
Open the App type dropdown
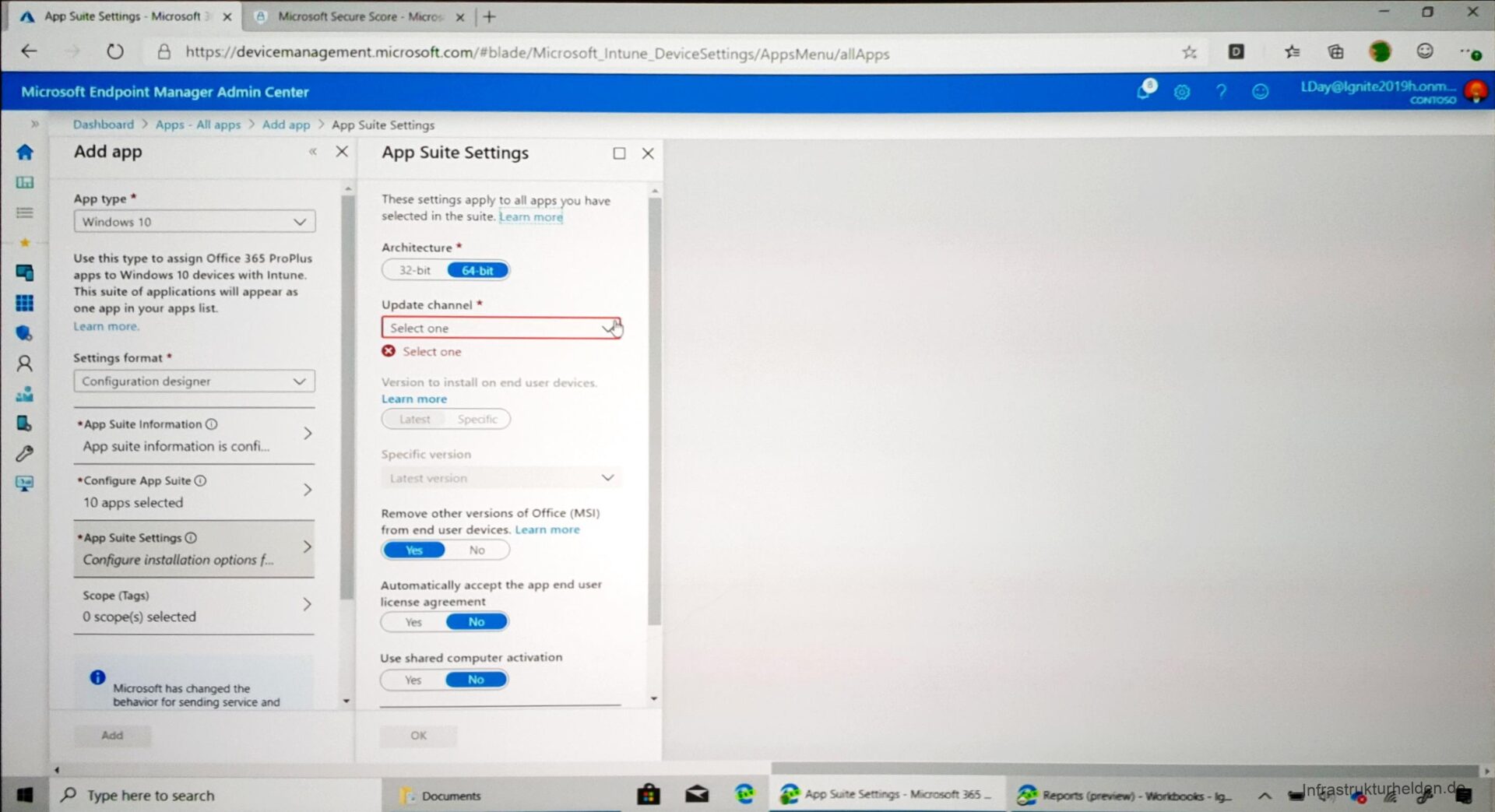pos(195,222)
